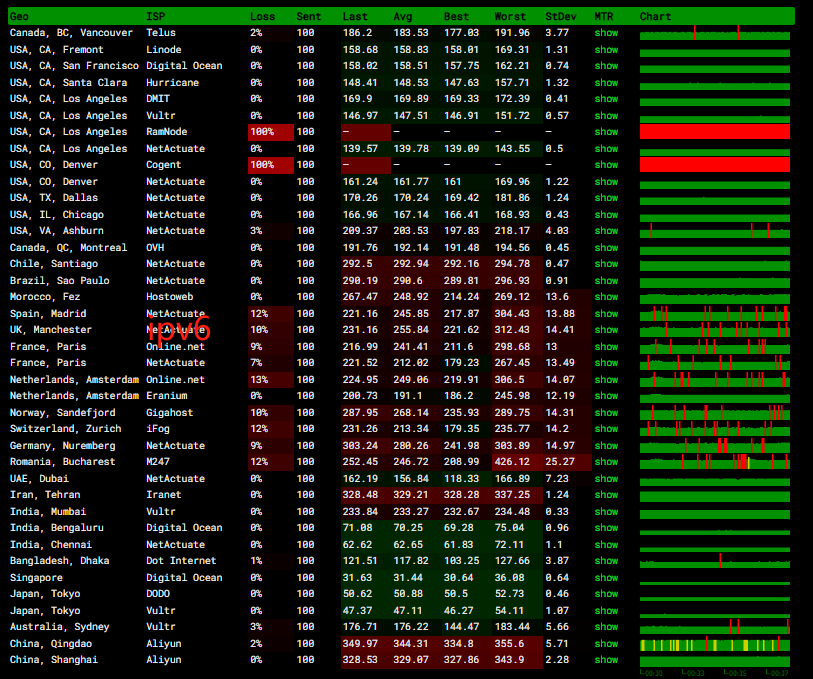Select the "Morocco, Fez" geo cell

click(x=45, y=296)
